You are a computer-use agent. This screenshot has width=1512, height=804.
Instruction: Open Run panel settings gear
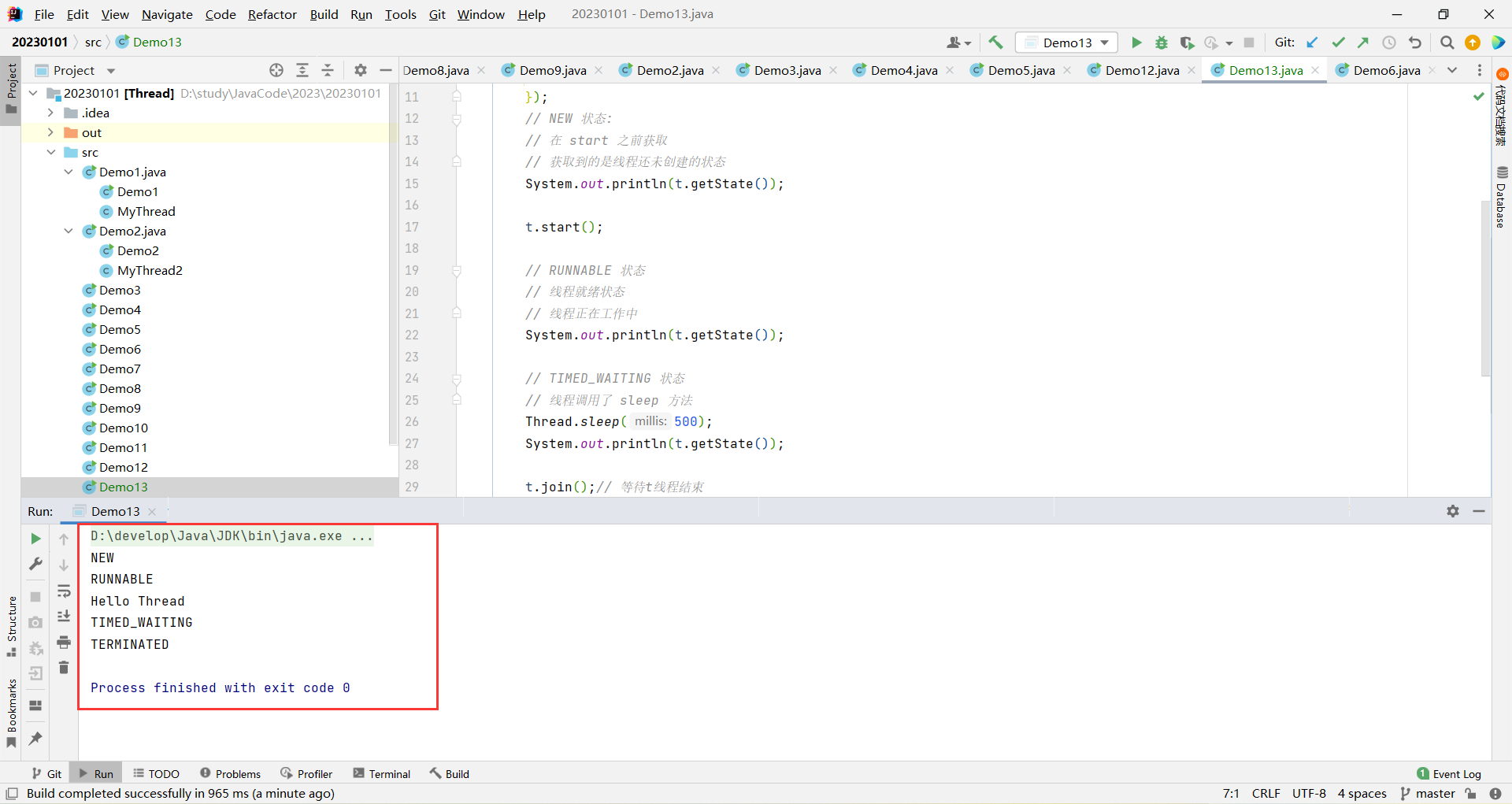point(1453,511)
